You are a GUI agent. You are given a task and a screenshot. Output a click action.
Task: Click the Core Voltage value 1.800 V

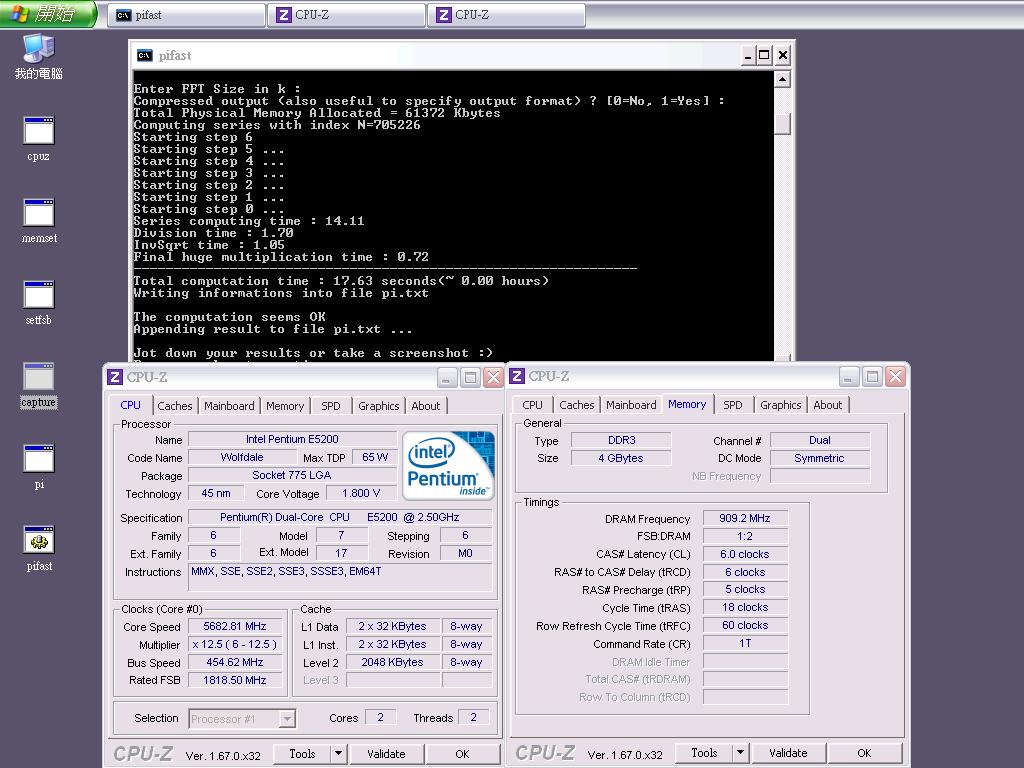point(360,494)
